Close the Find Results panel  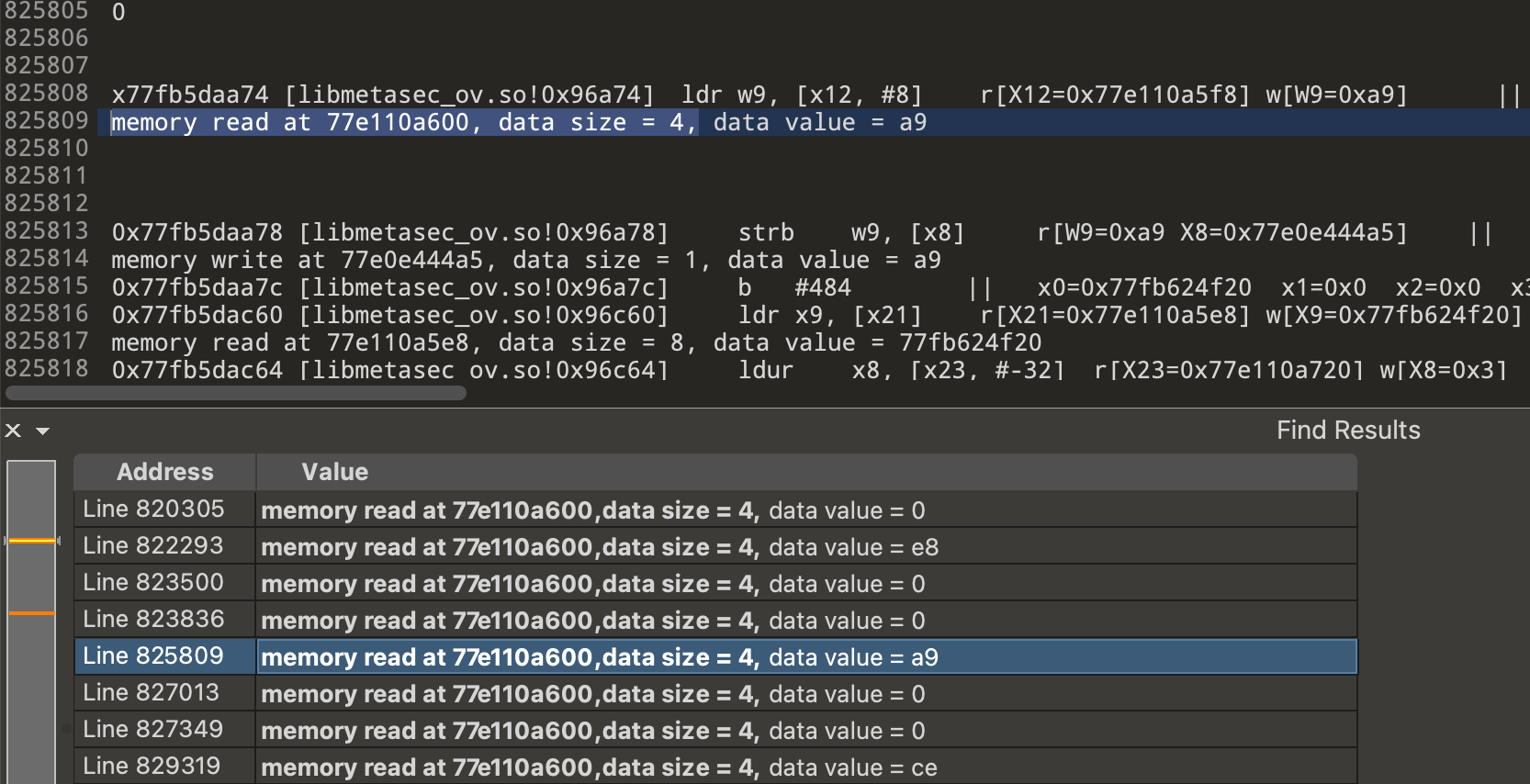[13, 431]
